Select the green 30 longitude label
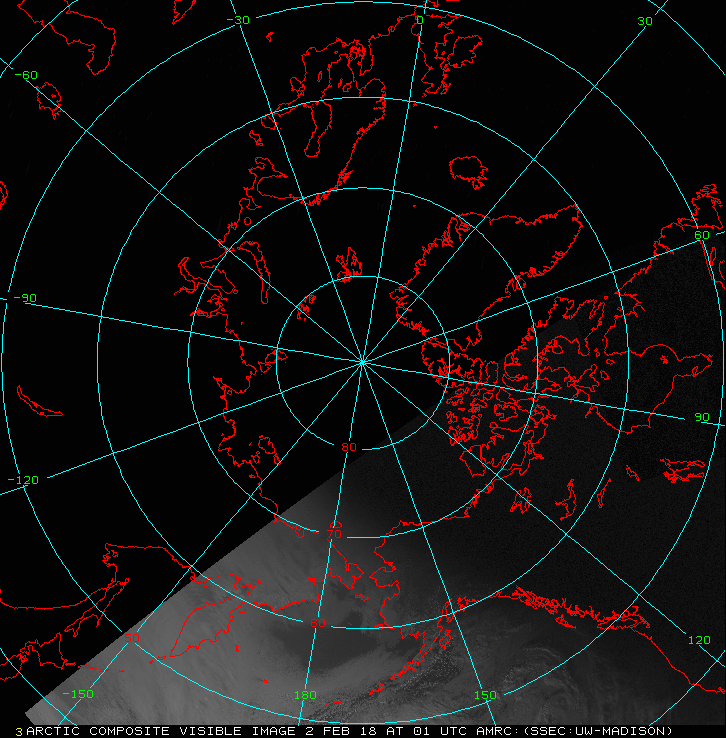This screenshot has width=726, height=738. pos(645,21)
